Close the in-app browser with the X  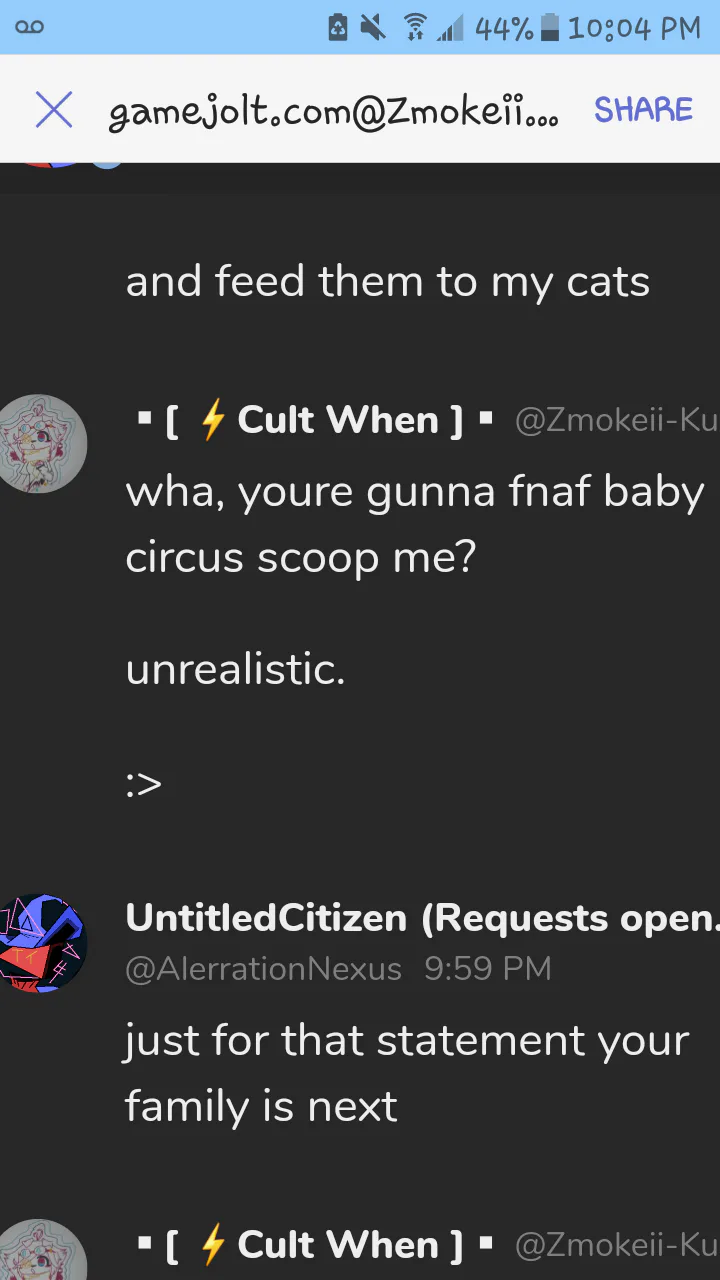(x=54, y=110)
